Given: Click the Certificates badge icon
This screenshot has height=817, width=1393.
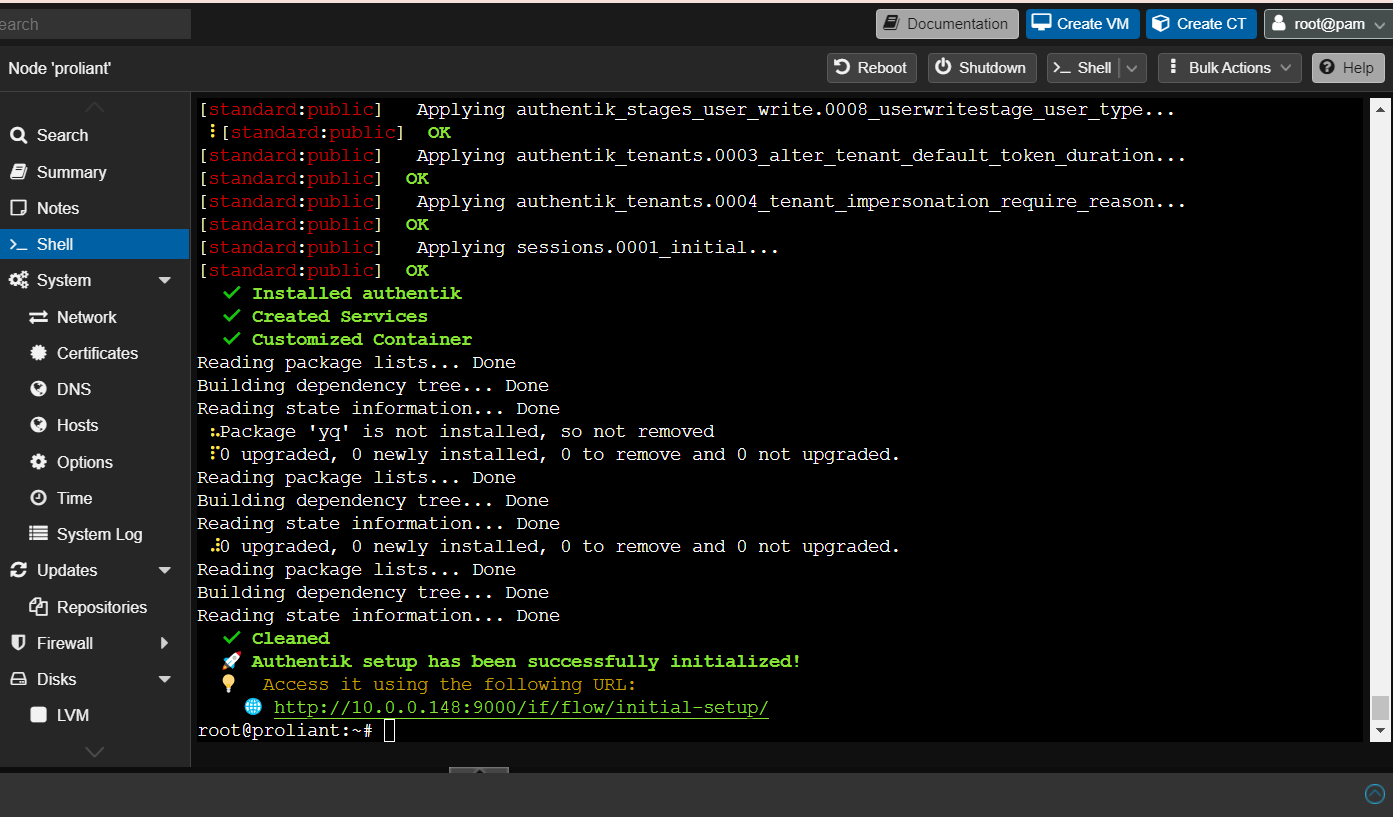Looking at the screenshot, I should (x=38, y=353).
